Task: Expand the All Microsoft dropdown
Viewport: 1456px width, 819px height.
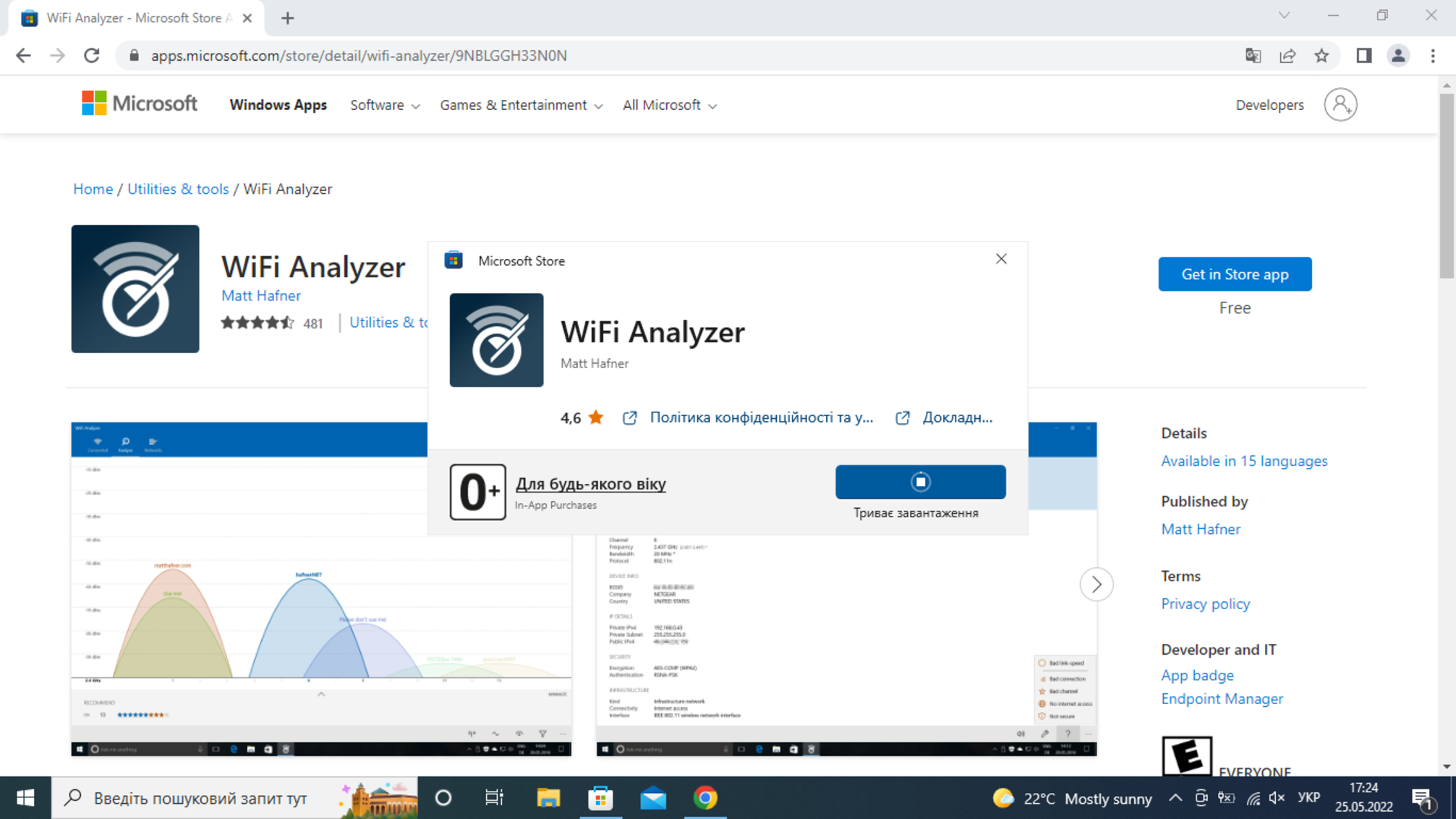Action: click(670, 106)
